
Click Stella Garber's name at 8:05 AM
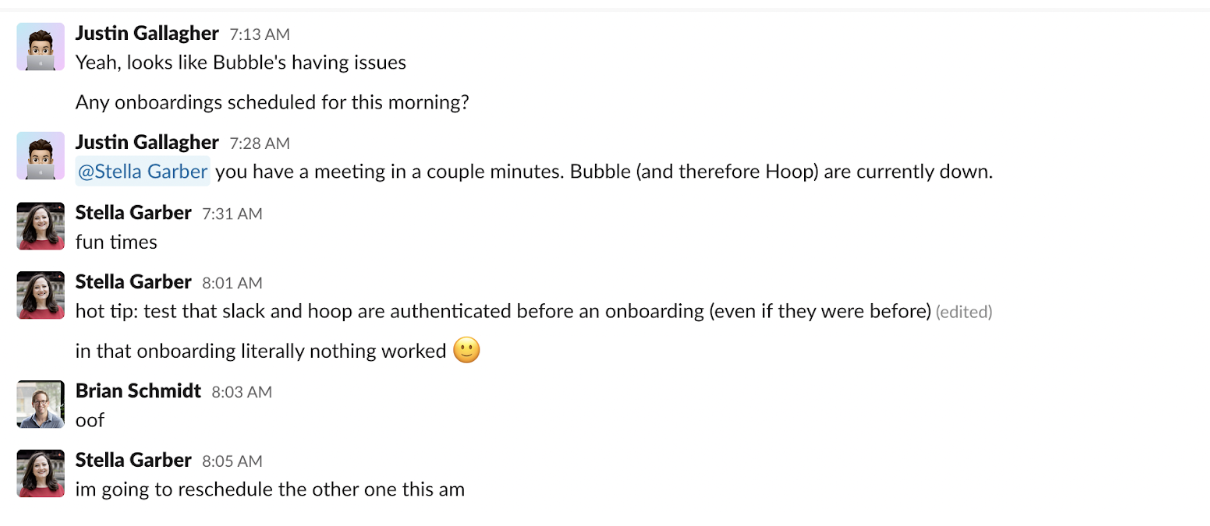point(133,460)
